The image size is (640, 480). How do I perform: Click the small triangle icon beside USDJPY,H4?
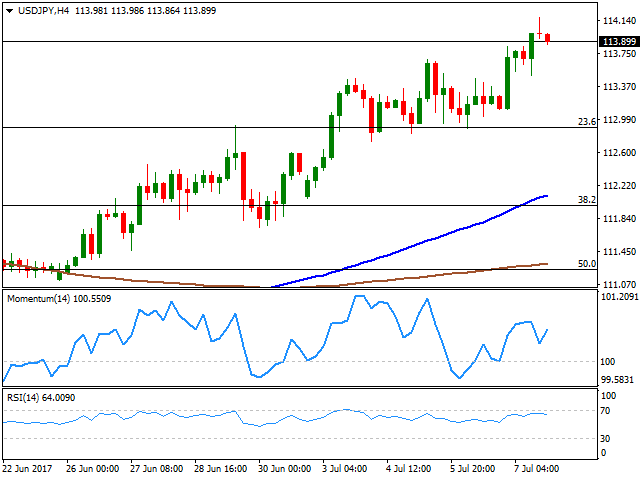(x=8, y=9)
